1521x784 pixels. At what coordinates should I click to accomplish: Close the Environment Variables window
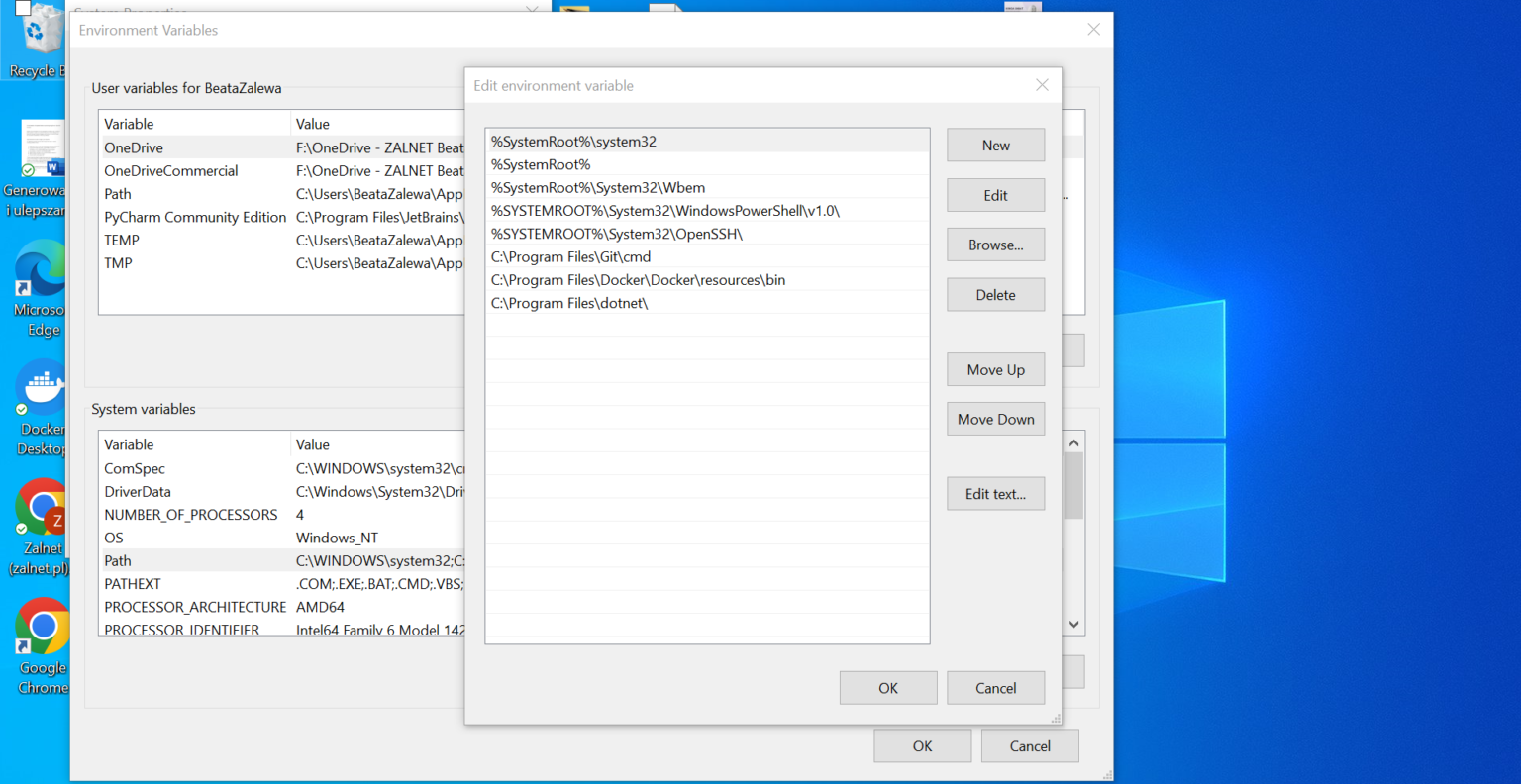pos(1093,30)
